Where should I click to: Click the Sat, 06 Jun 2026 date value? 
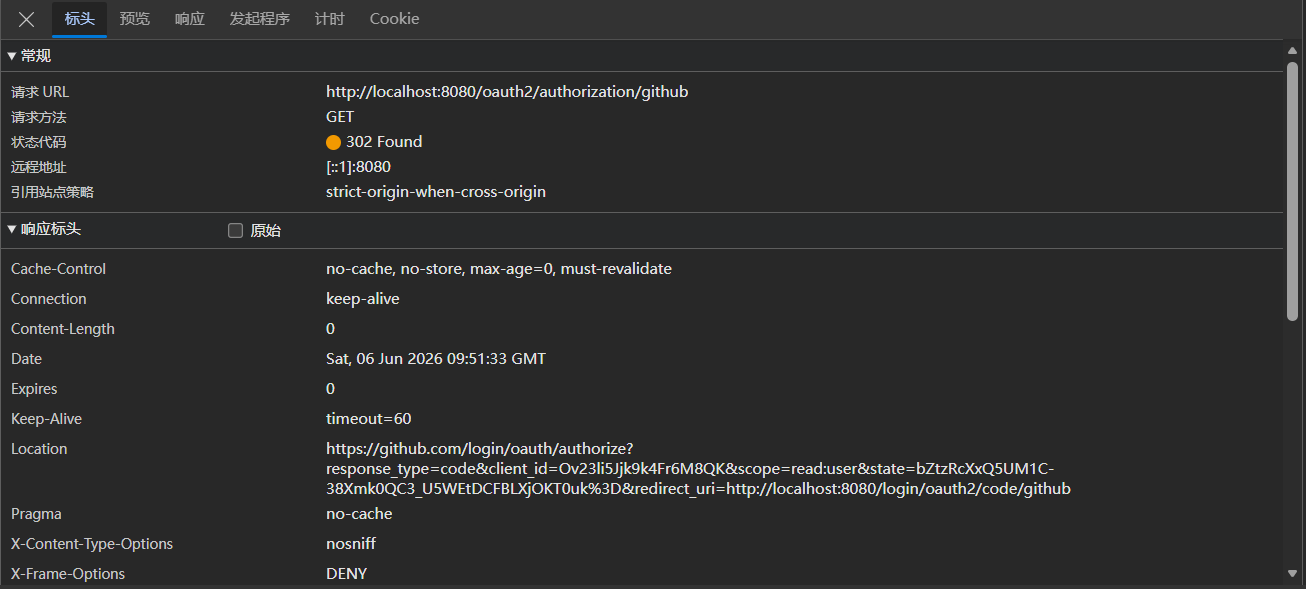tap(436, 359)
